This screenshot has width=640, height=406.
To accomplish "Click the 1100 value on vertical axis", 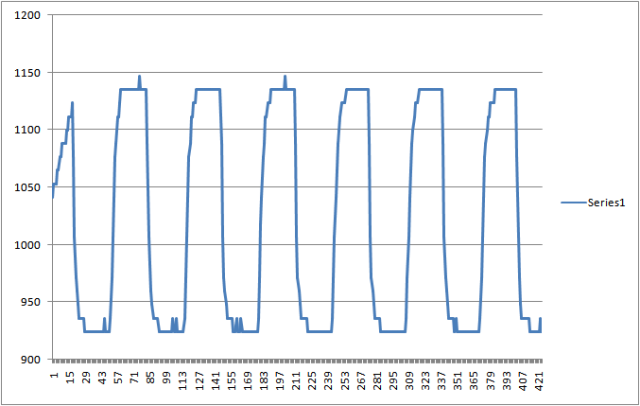I will tap(28, 130).
